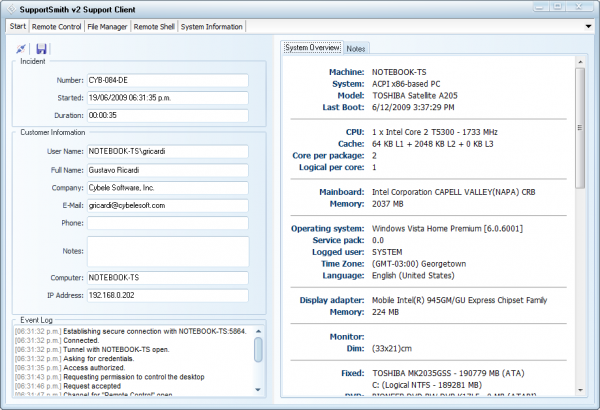Select the Remote Shell tab
Image resolution: width=600 pixels, height=410 pixels.
point(155,27)
